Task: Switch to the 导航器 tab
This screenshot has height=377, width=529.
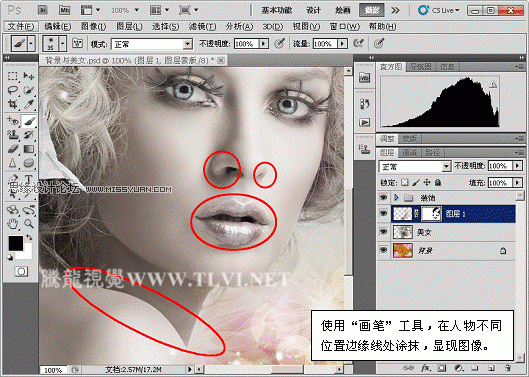Action: [420, 67]
